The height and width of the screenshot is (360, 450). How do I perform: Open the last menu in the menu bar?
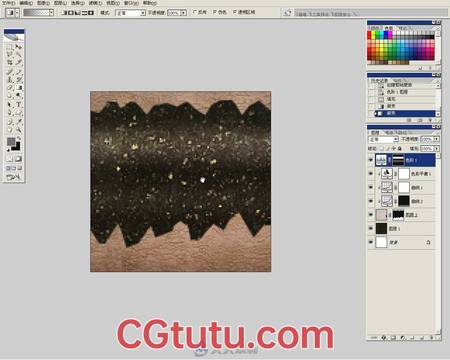150,3
